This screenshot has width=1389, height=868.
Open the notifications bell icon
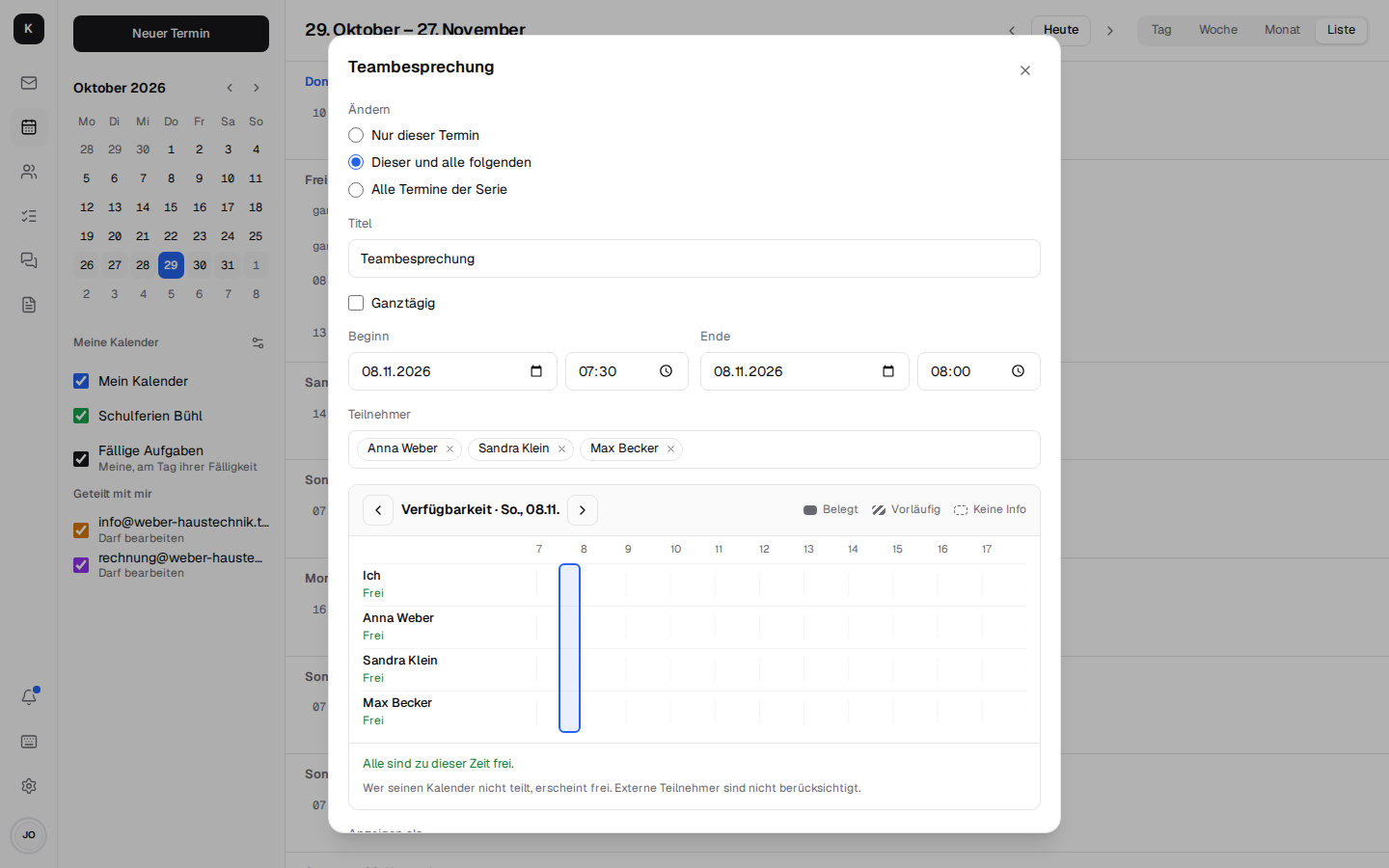29,697
